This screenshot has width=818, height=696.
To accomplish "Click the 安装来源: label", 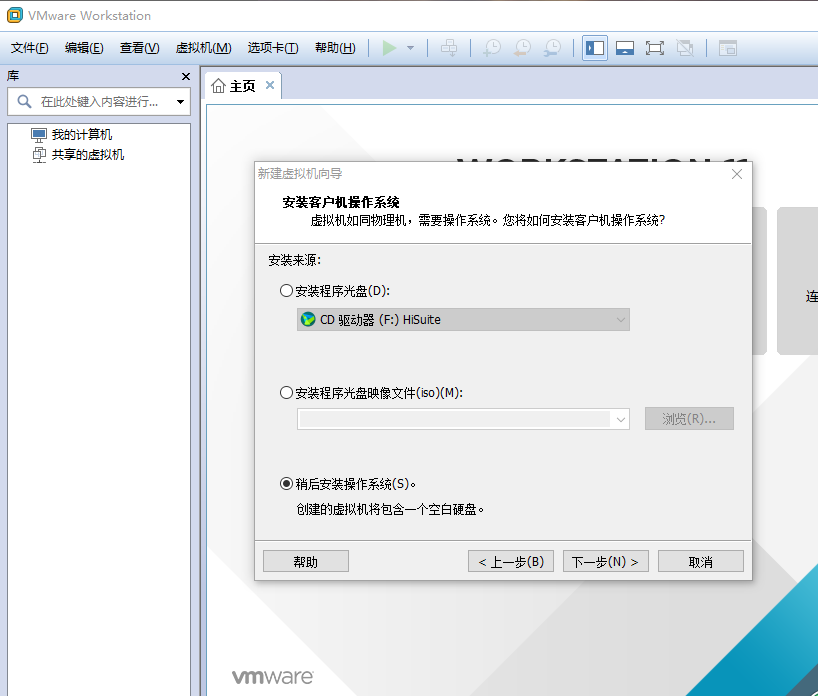I will click(294, 260).
